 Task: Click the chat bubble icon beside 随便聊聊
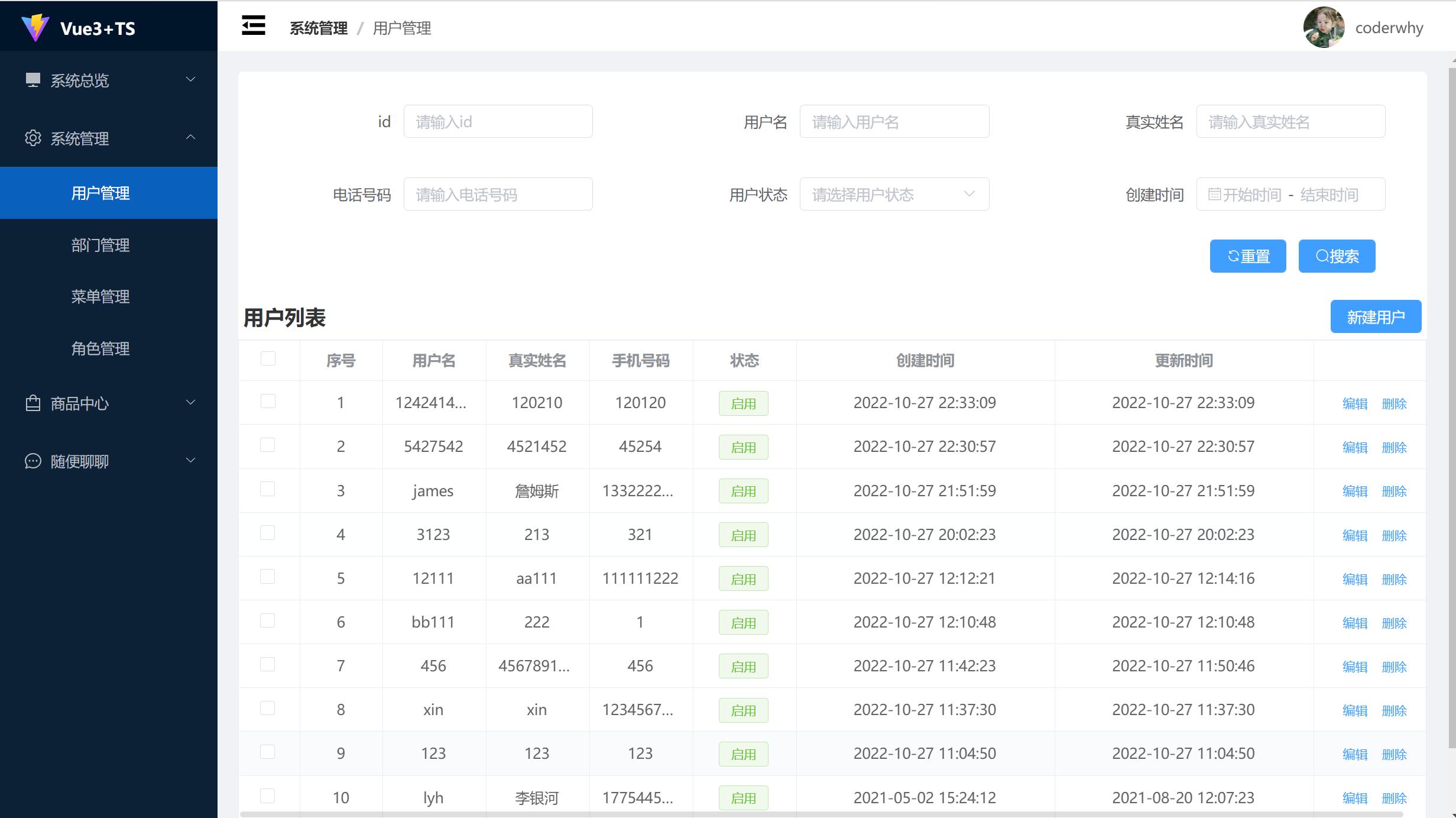point(33,461)
